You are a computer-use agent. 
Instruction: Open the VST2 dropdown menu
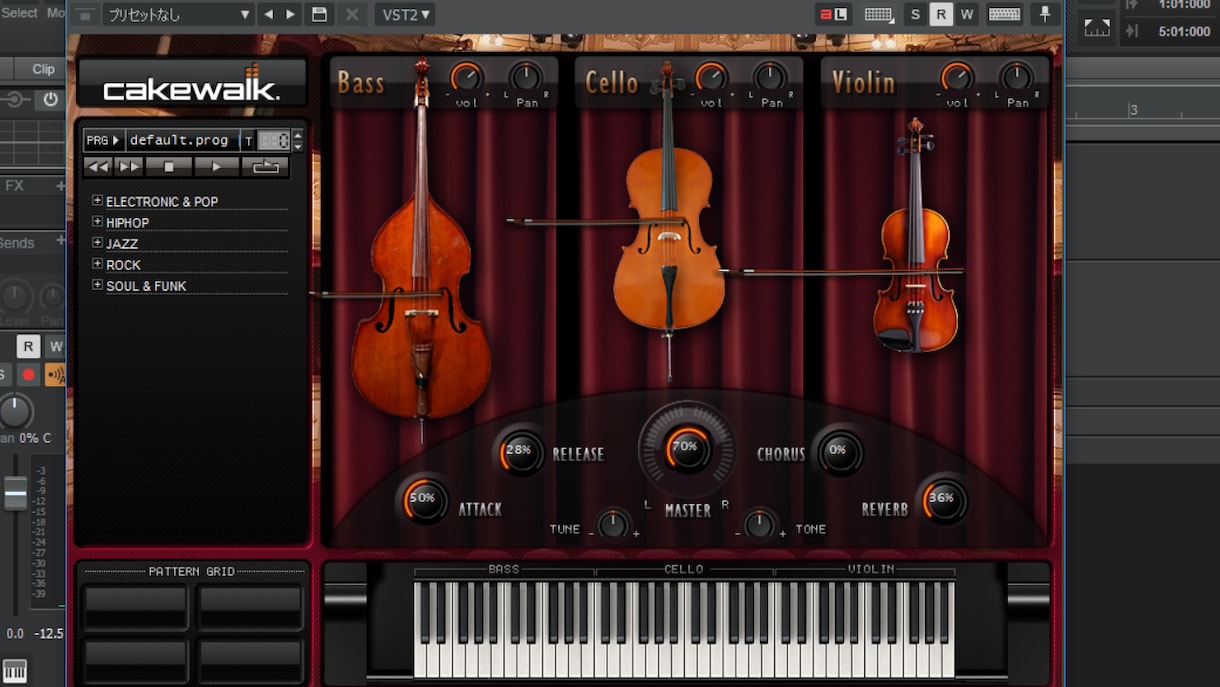click(405, 14)
